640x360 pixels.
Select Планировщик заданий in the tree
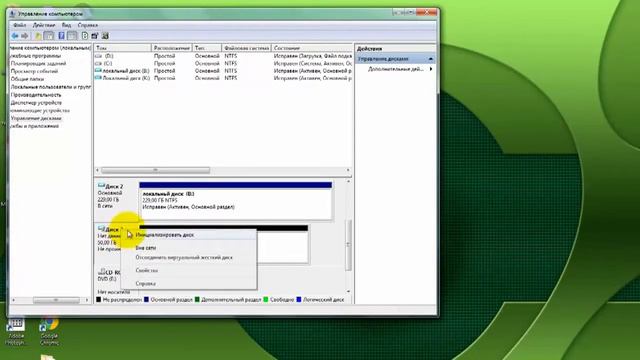point(38,64)
